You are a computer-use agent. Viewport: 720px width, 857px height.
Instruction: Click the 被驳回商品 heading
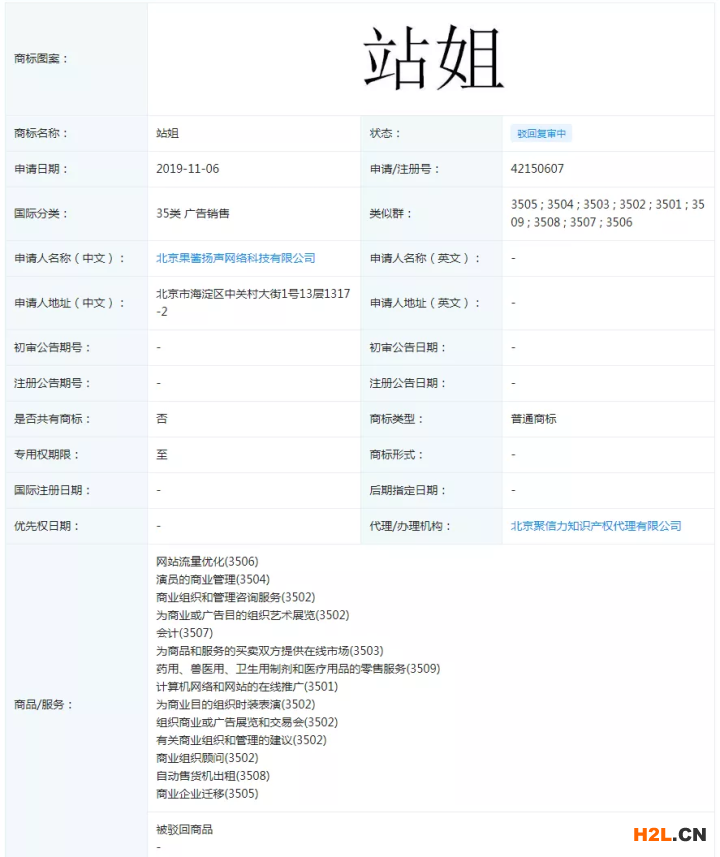pos(184,829)
